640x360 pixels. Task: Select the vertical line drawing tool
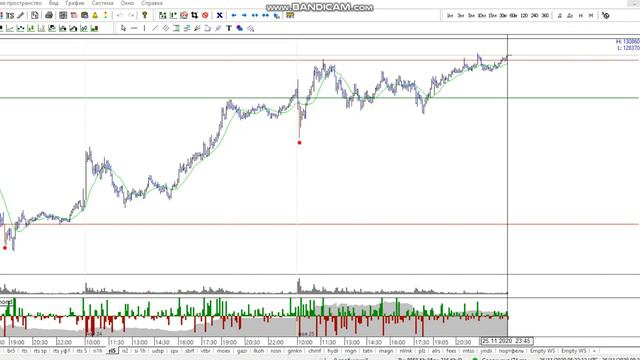[144, 28]
